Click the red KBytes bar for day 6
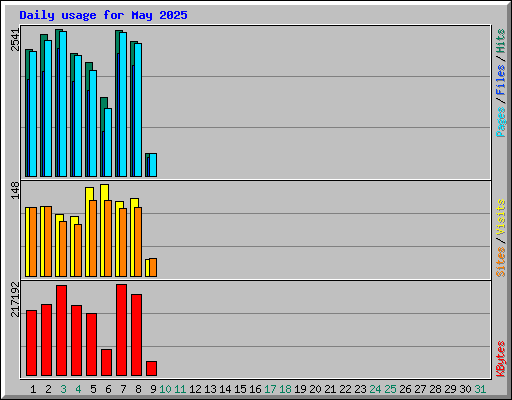 tap(106, 362)
